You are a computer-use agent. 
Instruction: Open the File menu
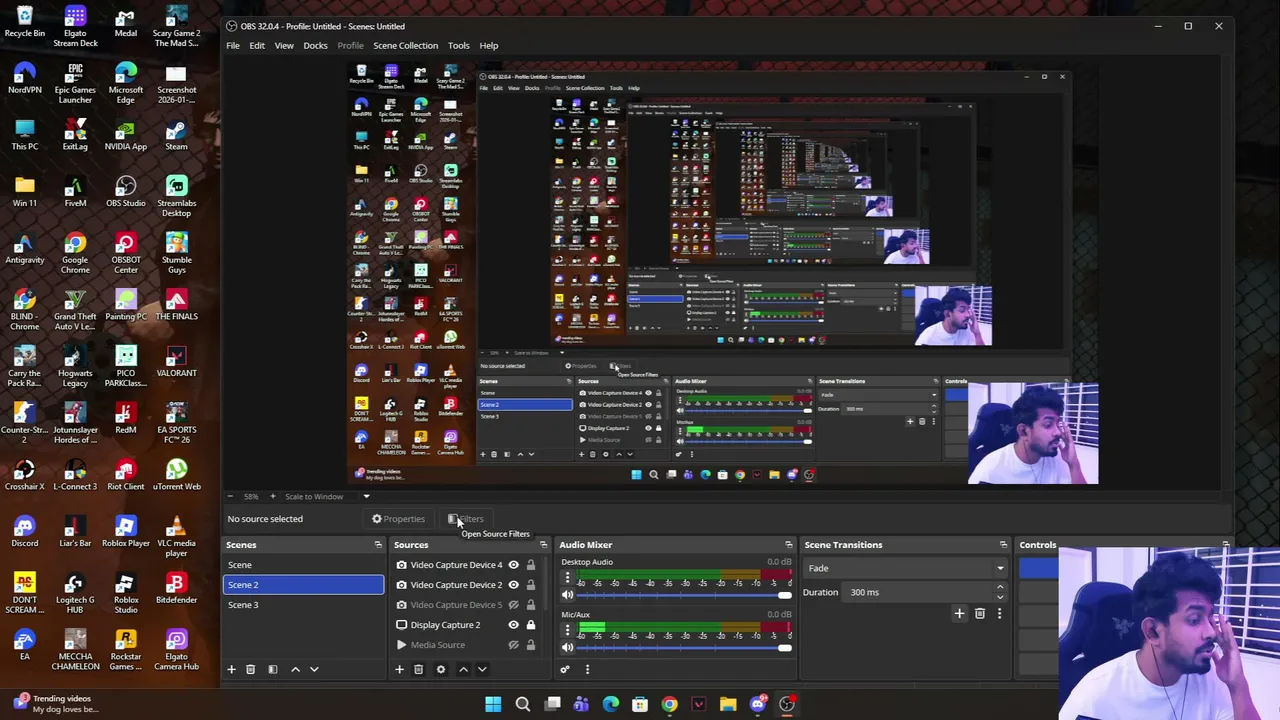(233, 45)
